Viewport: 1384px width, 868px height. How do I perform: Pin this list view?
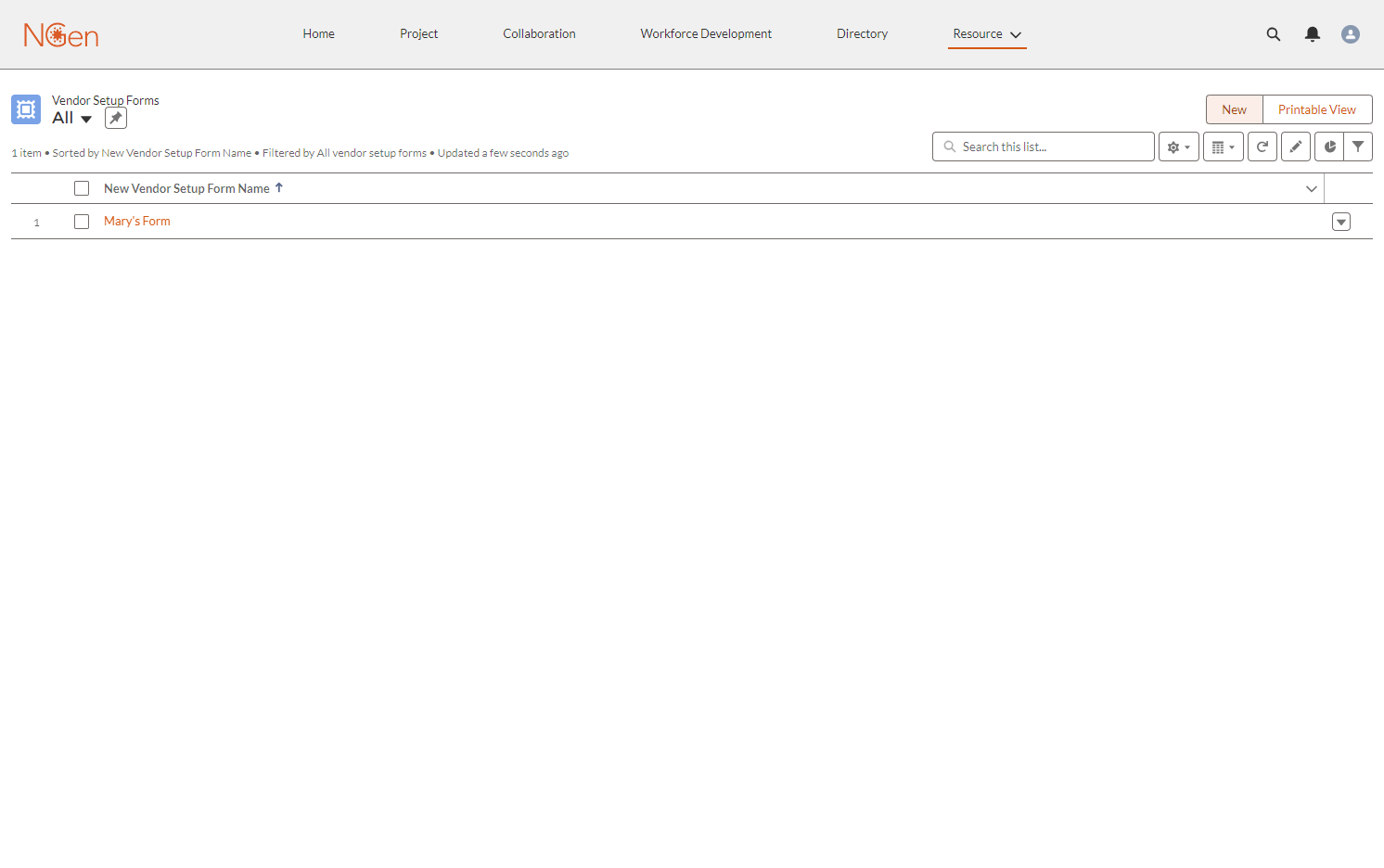coord(116,118)
